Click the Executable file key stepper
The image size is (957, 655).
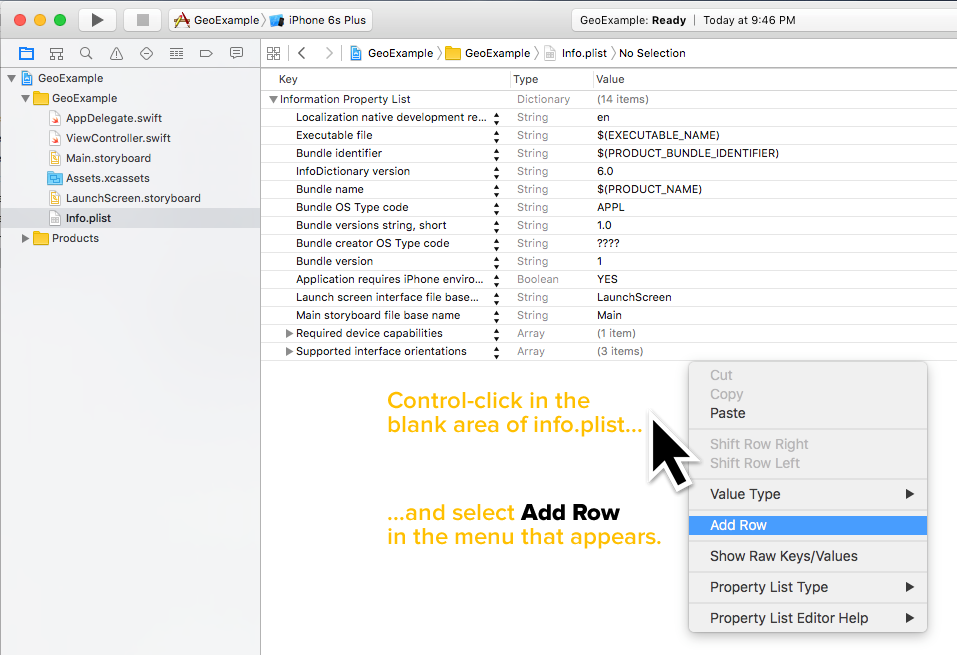(497, 136)
